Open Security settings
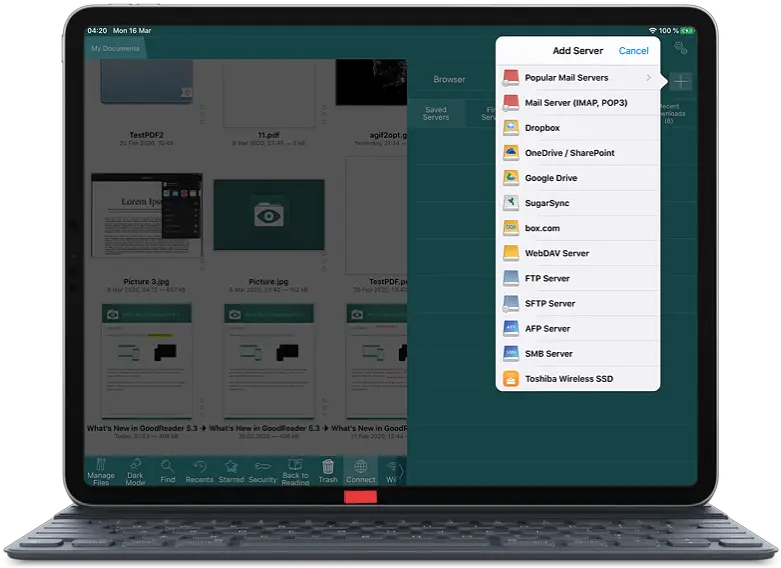The height and width of the screenshot is (568, 781). point(262,471)
